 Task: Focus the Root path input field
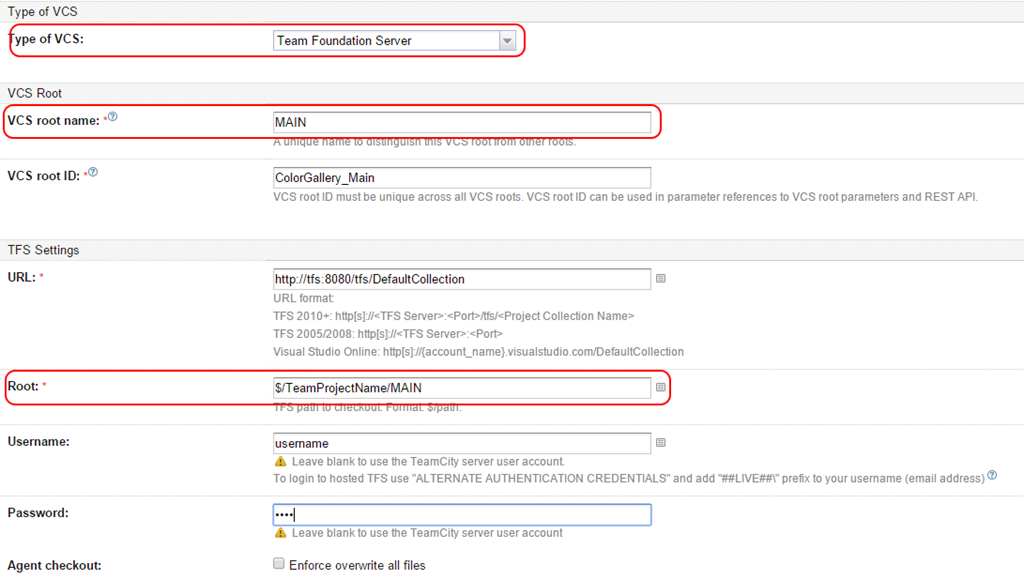(462, 388)
